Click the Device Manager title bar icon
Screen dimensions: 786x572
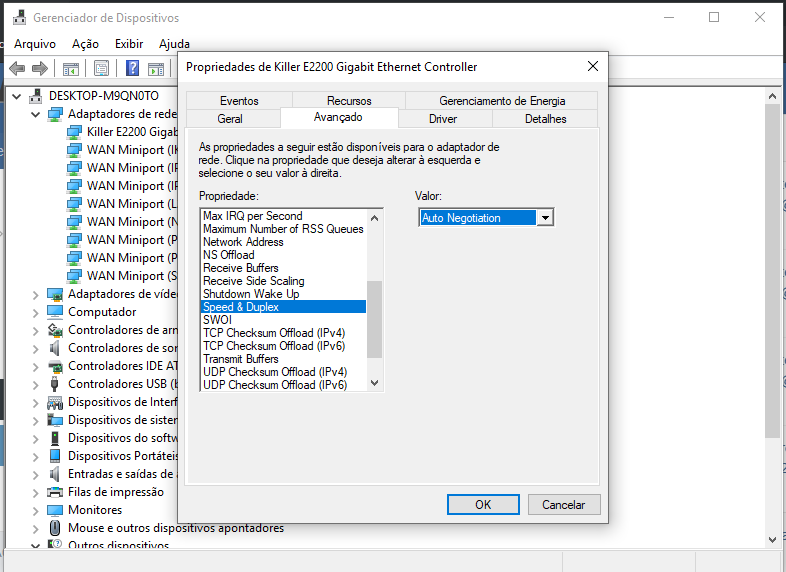[x=20, y=18]
